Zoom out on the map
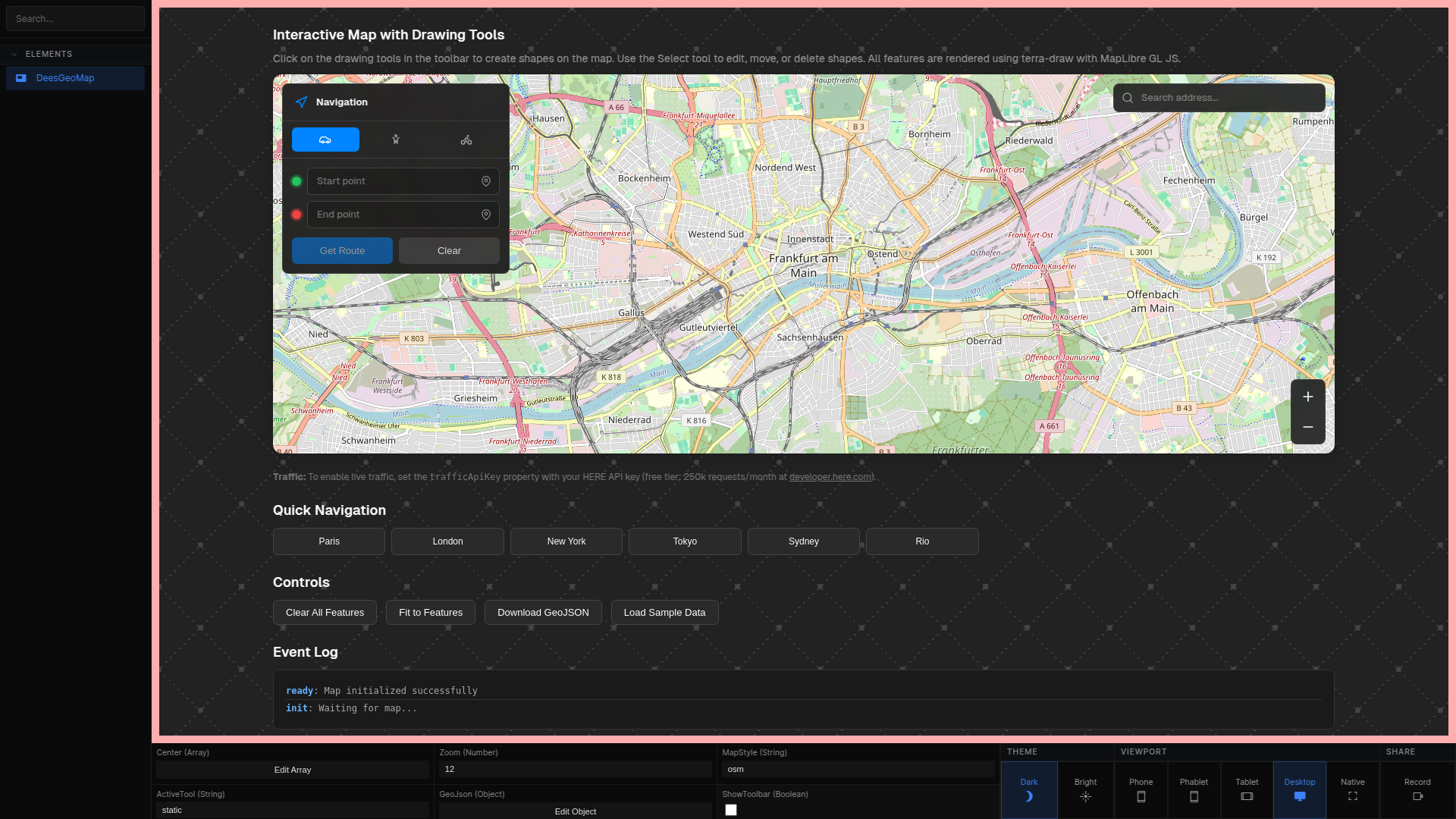This screenshot has height=819, width=1456. pyautogui.click(x=1308, y=428)
